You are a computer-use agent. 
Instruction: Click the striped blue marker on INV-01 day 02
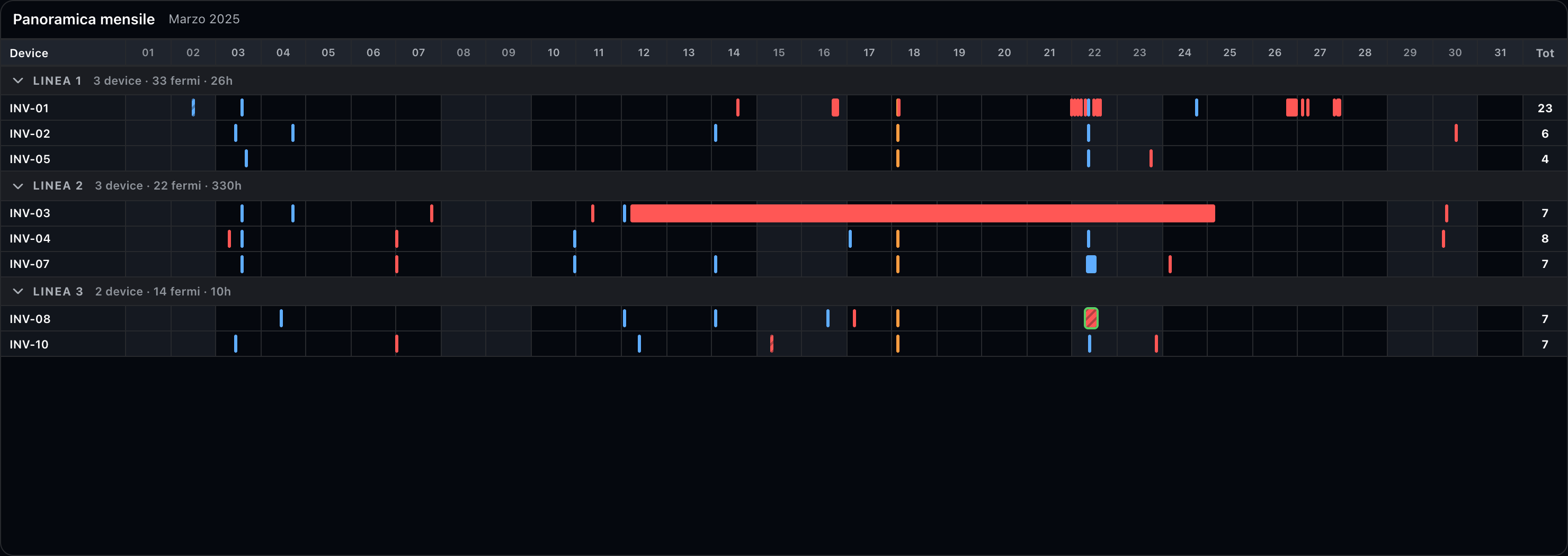click(x=193, y=107)
